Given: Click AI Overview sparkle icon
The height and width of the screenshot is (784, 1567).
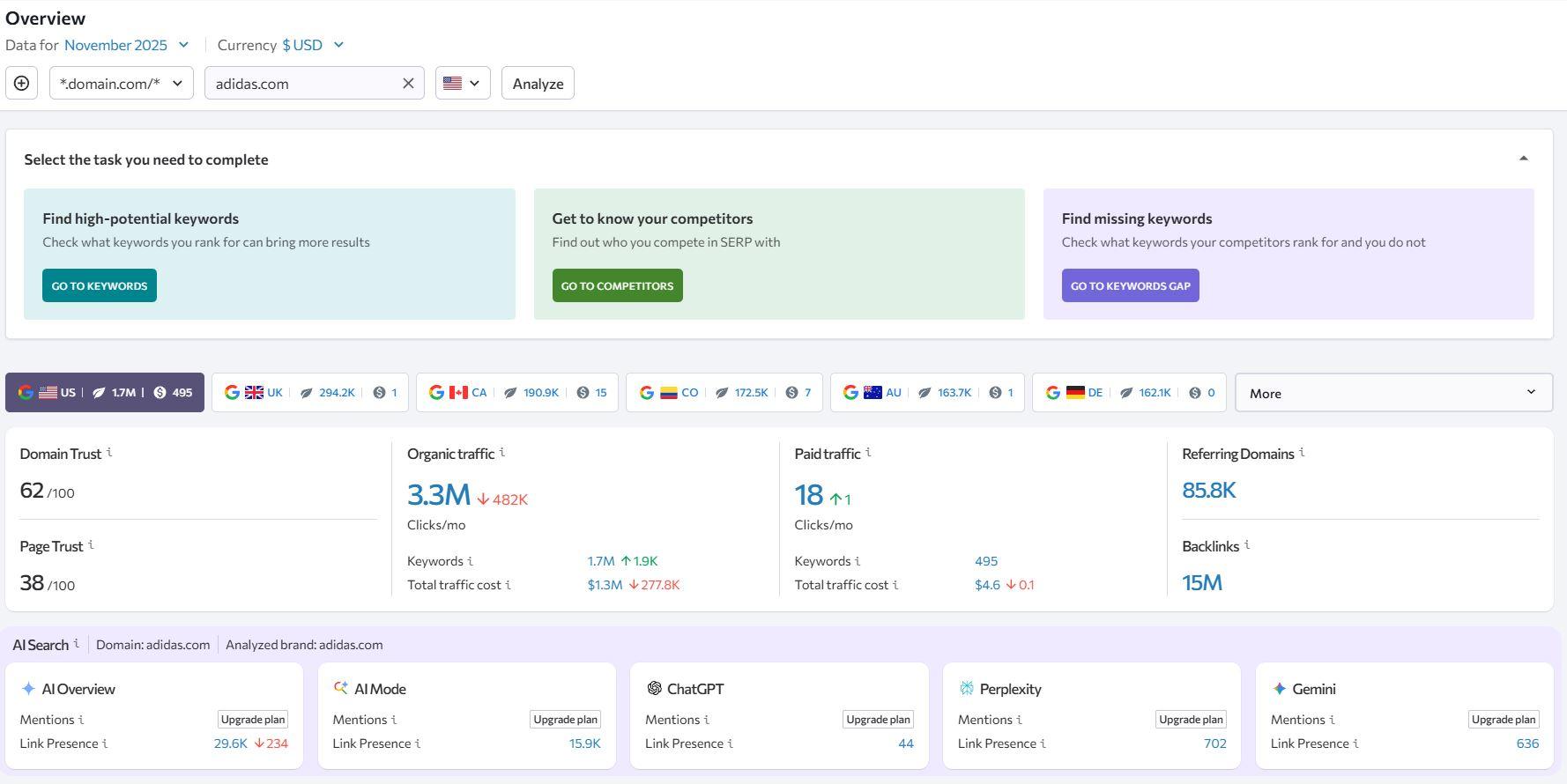Looking at the screenshot, I should [x=28, y=688].
